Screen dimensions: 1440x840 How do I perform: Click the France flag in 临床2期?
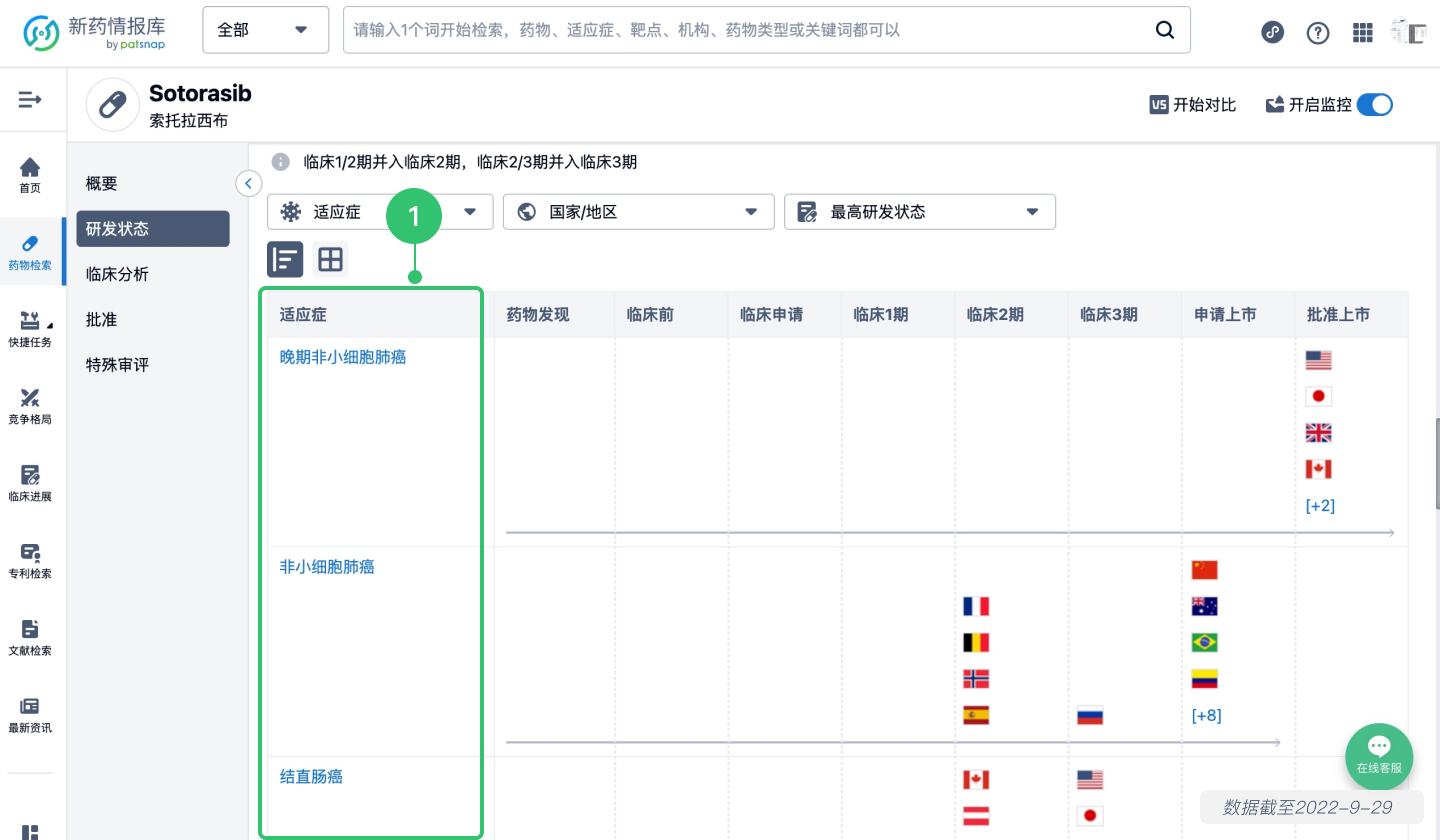tap(976, 606)
